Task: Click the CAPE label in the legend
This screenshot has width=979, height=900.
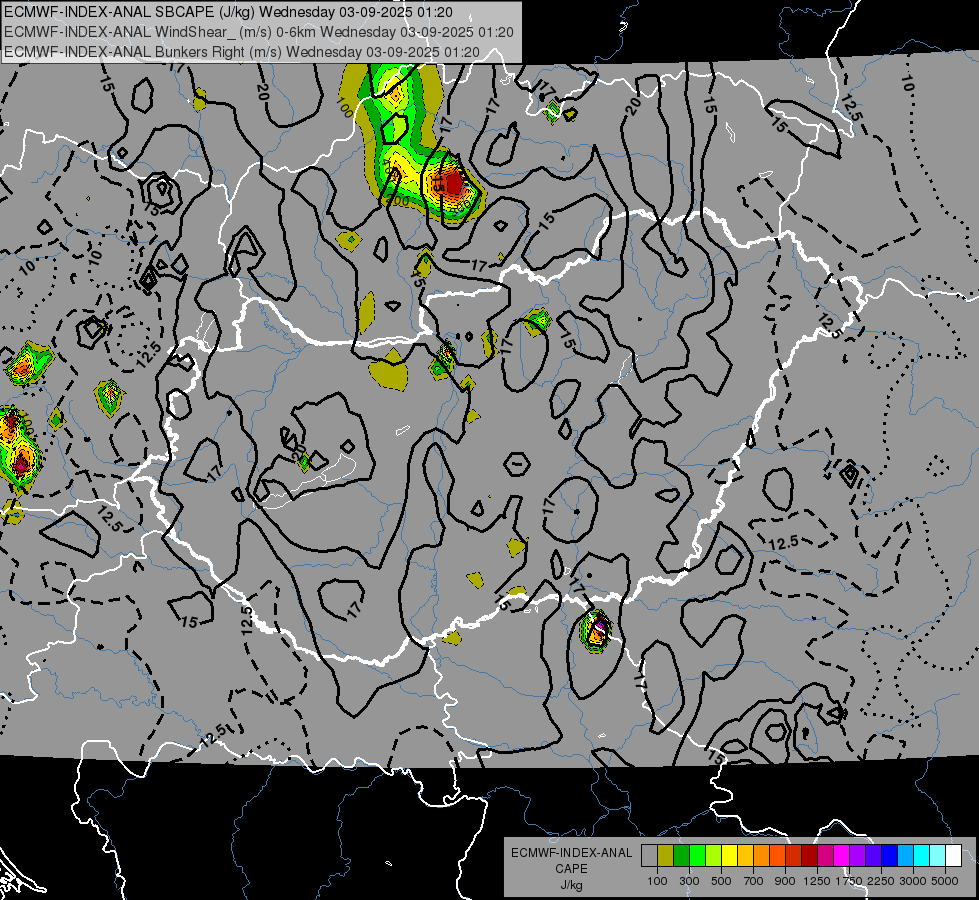Action: click(x=571, y=868)
